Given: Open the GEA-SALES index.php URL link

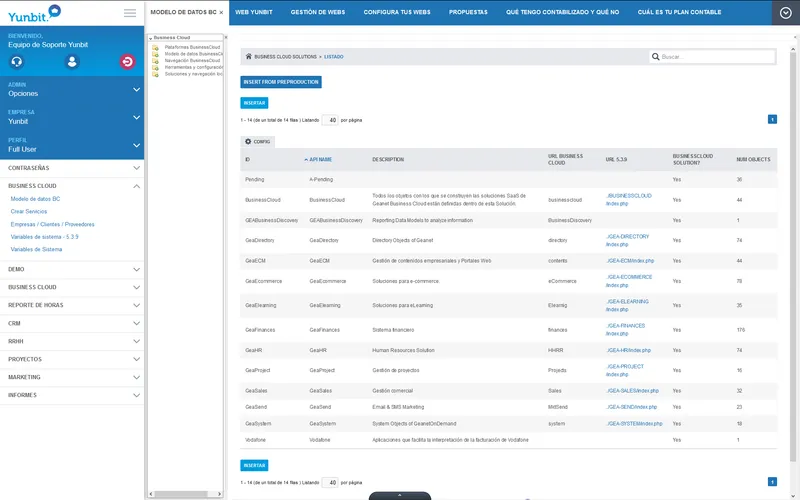Looking at the screenshot, I should [632, 391].
